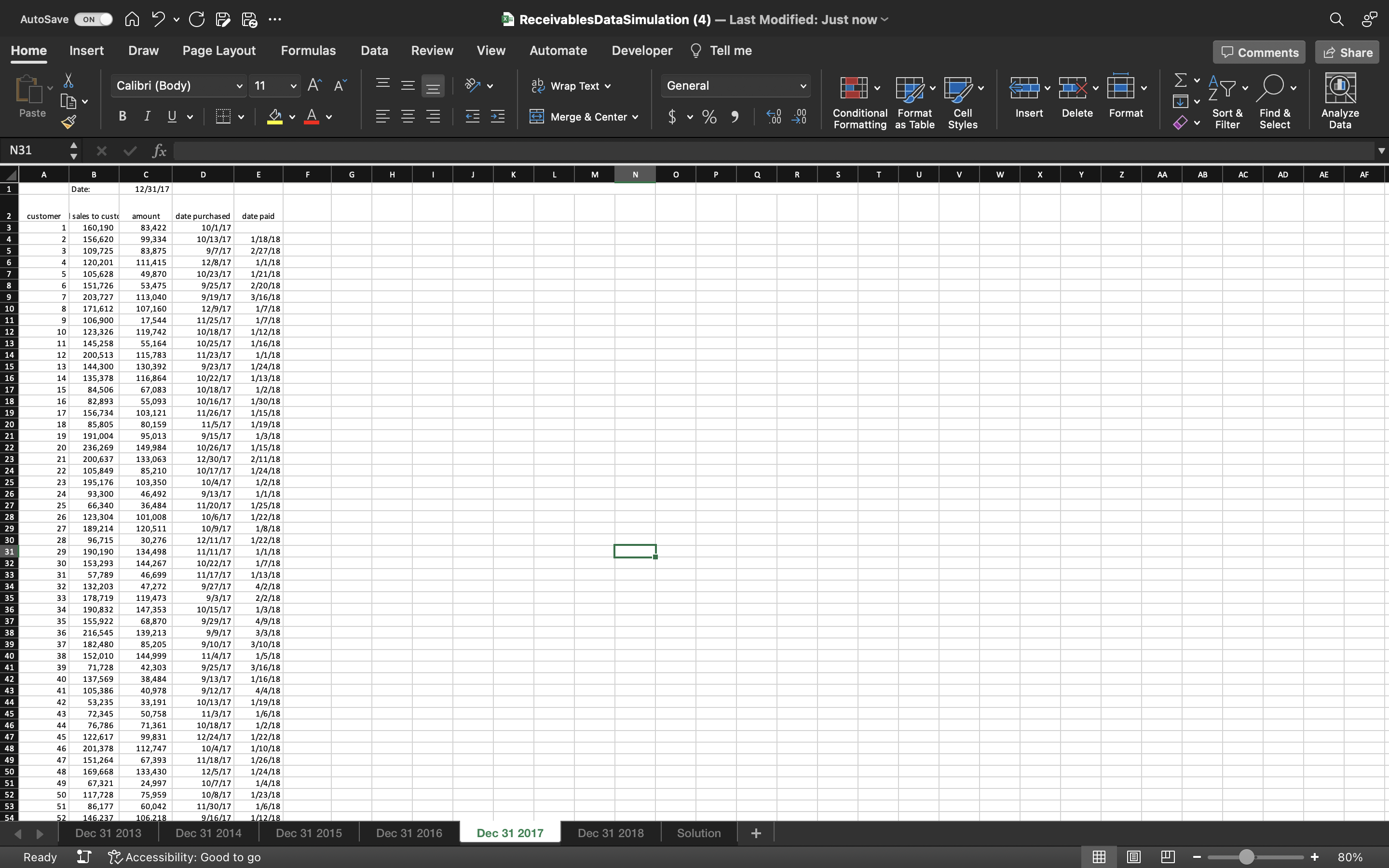Switch to the Dec 31 2018 sheet

coord(610,833)
